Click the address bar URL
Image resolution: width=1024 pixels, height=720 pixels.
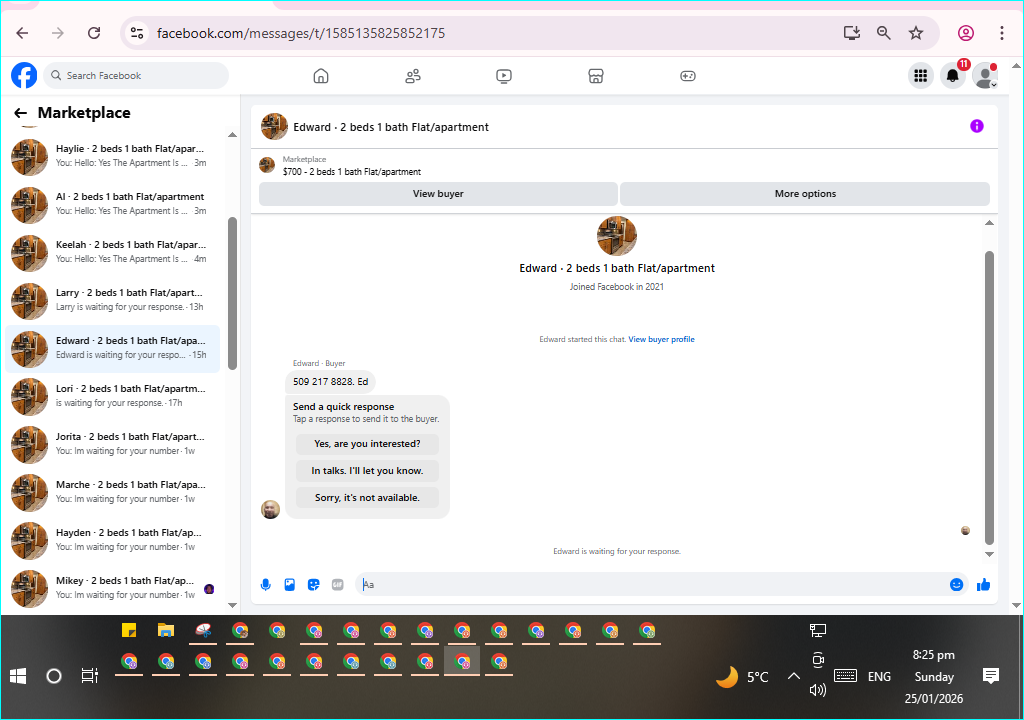coord(301,33)
